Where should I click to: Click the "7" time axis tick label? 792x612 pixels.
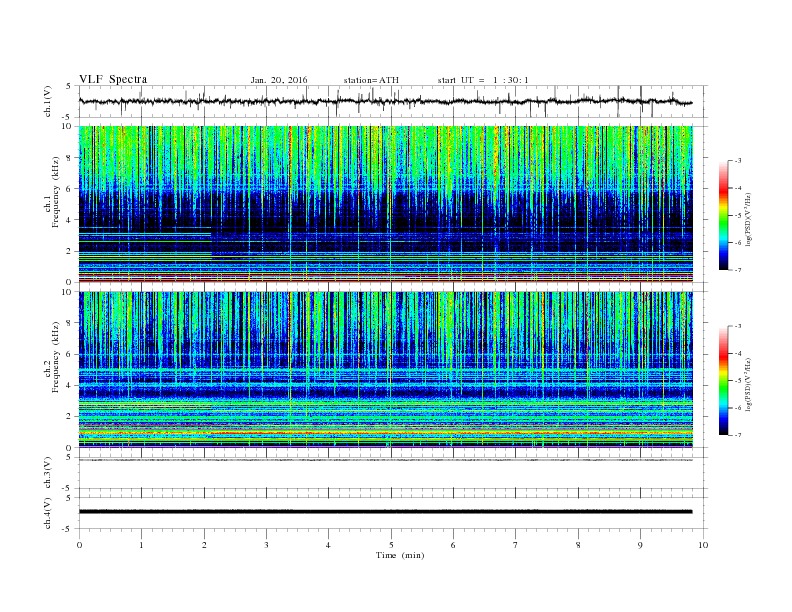coord(516,545)
